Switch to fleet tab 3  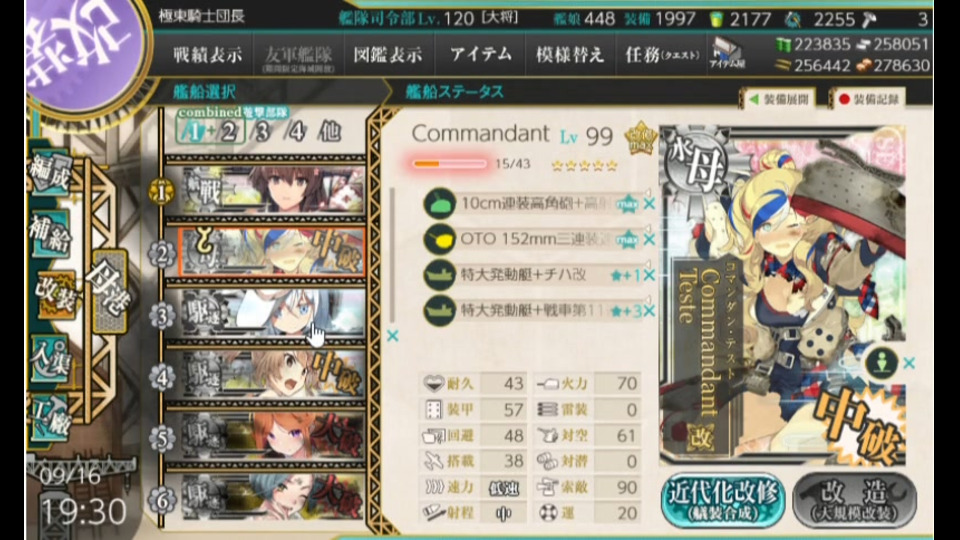(263, 132)
